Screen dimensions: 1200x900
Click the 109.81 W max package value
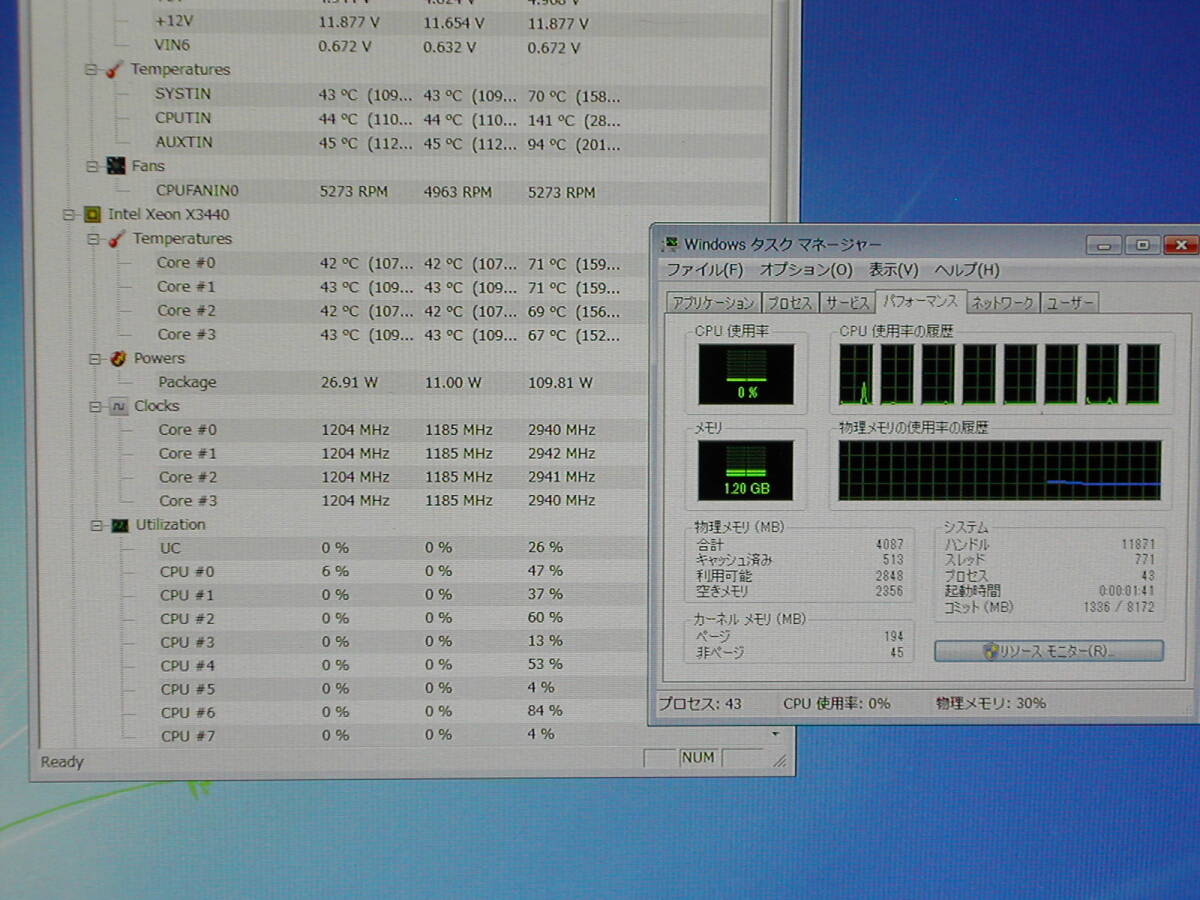click(x=560, y=382)
